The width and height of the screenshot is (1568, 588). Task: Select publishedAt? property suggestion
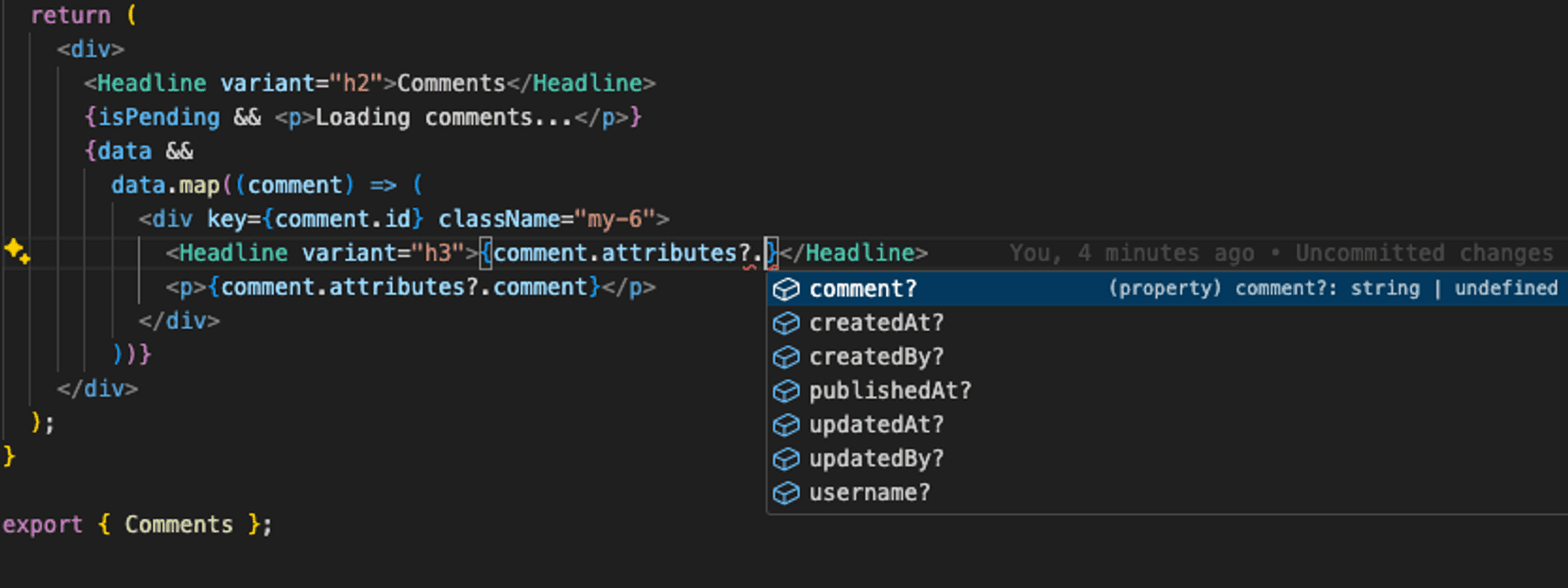1167,390
